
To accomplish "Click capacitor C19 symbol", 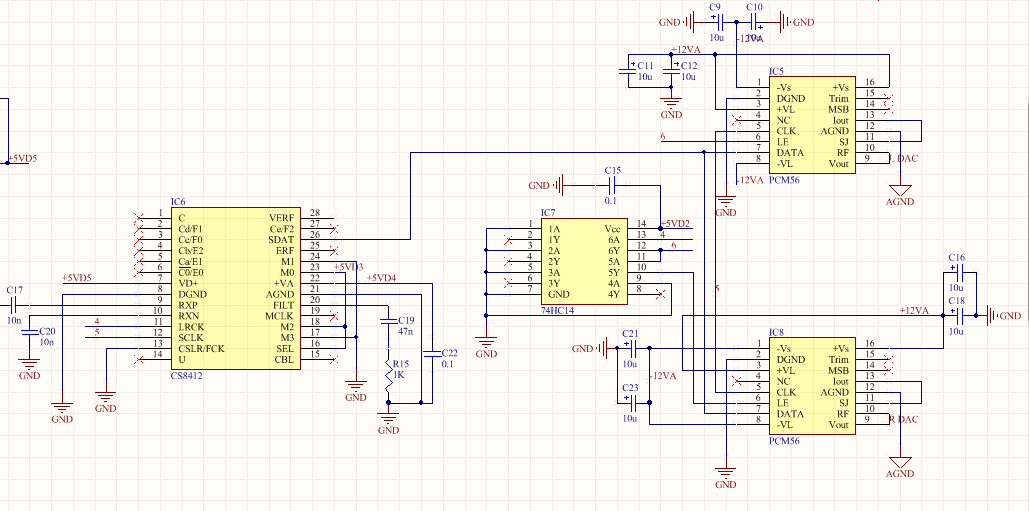I will pos(388,321).
